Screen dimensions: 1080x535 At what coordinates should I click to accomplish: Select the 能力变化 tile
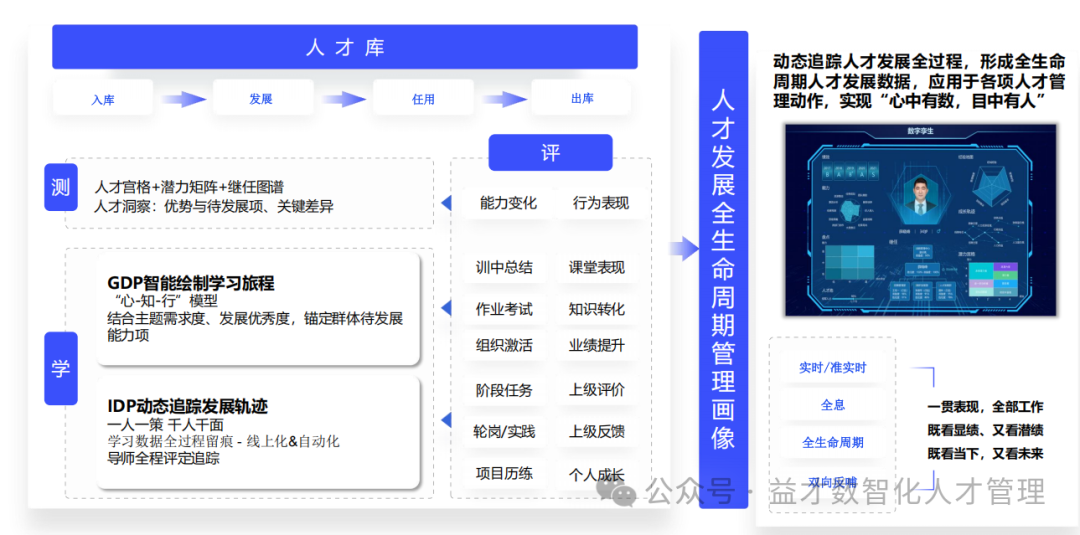[x=508, y=203]
